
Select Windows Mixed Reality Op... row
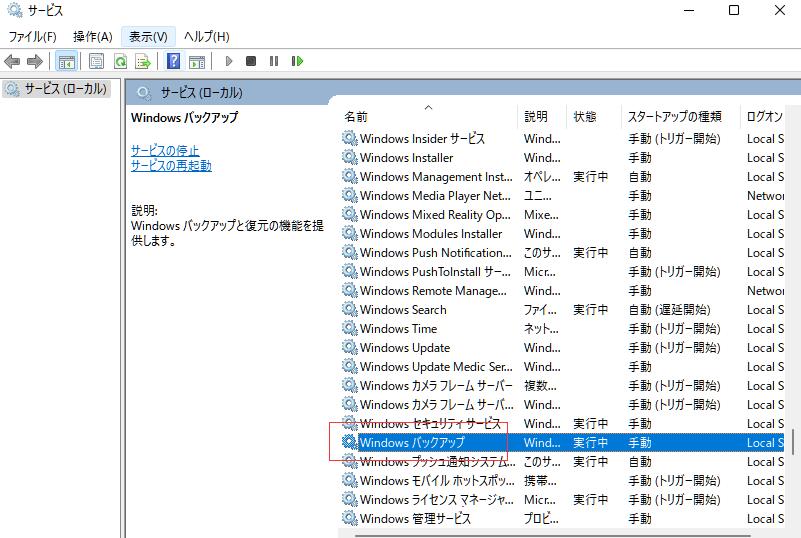click(562, 215)
